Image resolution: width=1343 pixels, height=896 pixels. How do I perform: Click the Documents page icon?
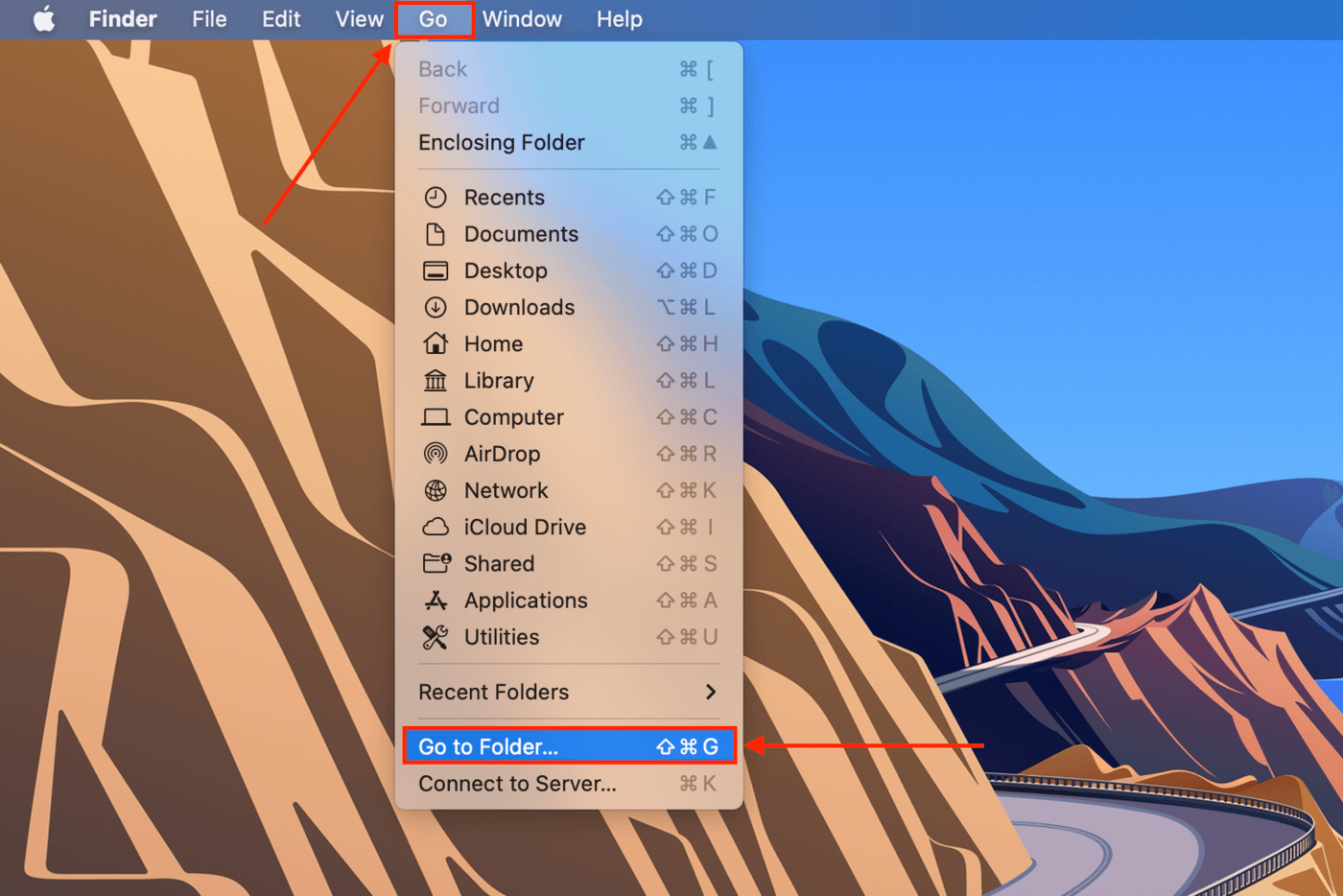436,234
